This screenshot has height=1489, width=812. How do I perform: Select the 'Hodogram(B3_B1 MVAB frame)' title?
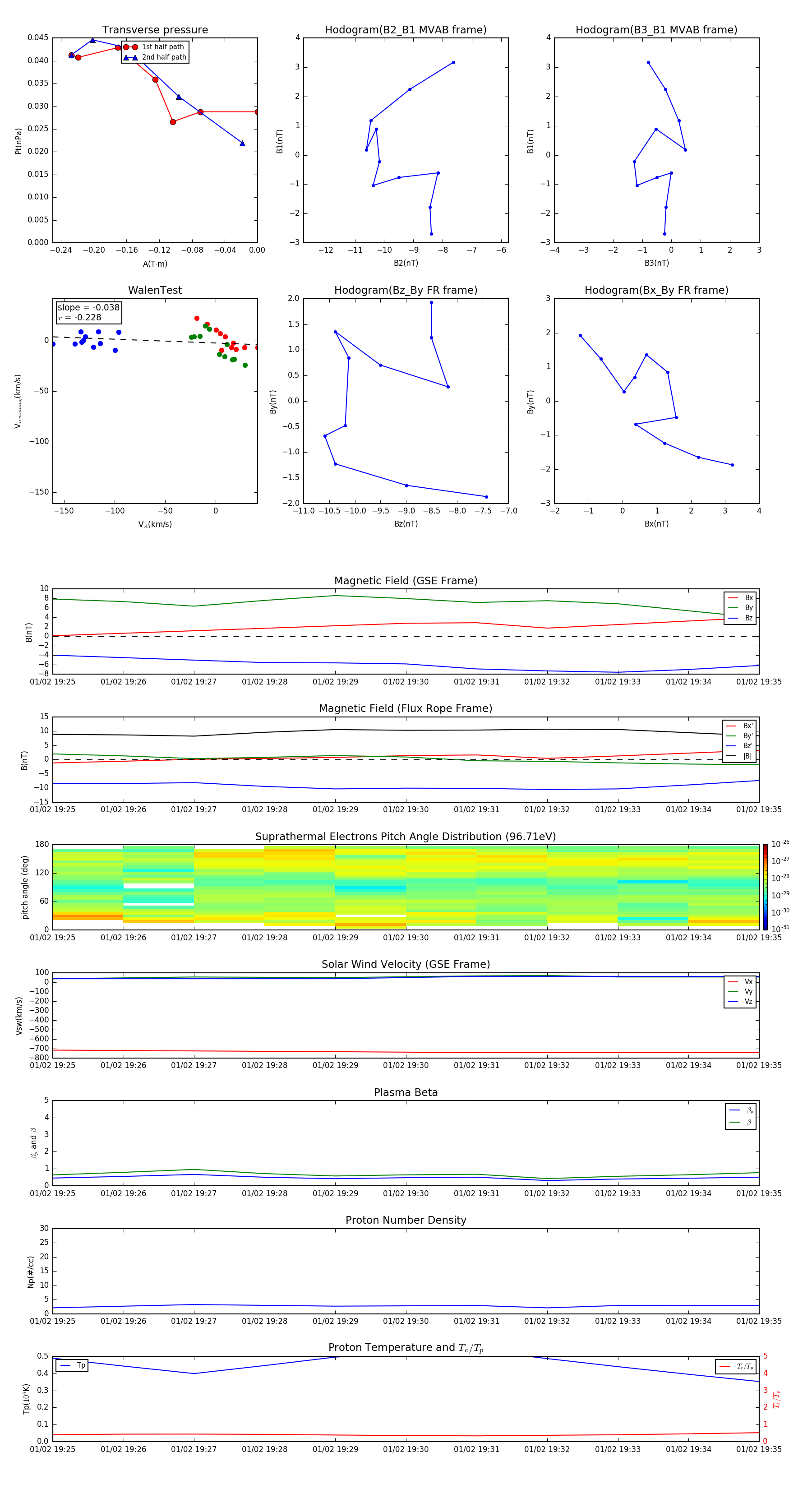656,30
